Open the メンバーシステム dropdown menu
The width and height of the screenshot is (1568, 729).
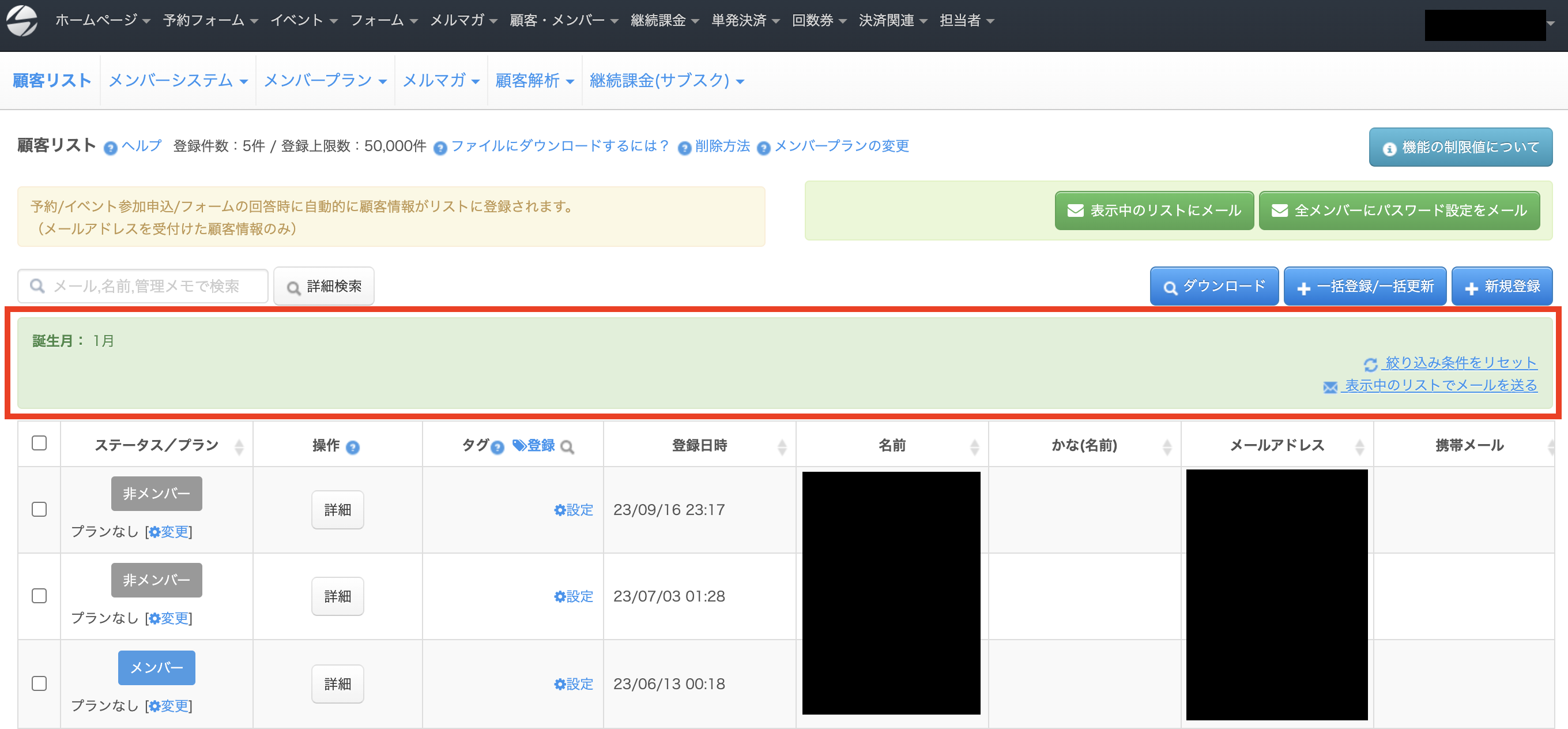(x=178, y=80)
